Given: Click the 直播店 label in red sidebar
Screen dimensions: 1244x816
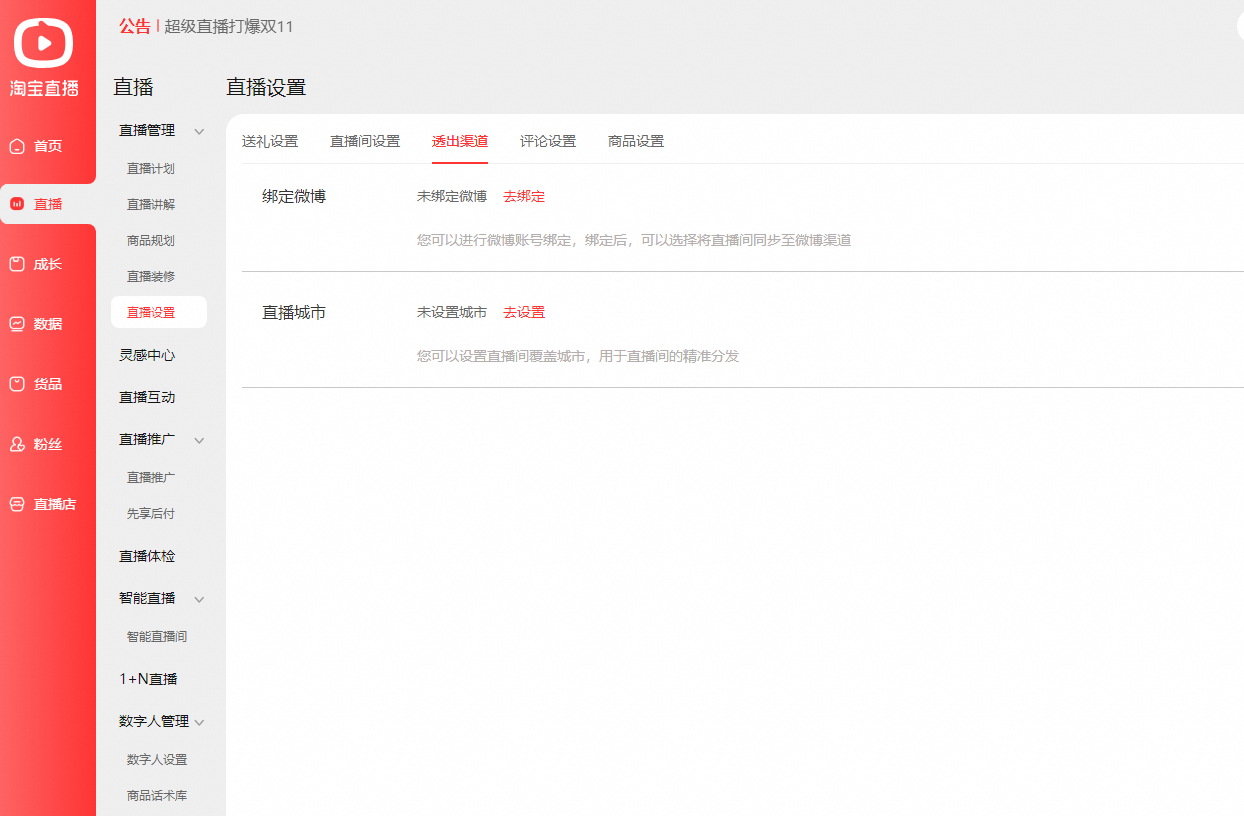Looking at the screenshot, I should coord(55,504).
